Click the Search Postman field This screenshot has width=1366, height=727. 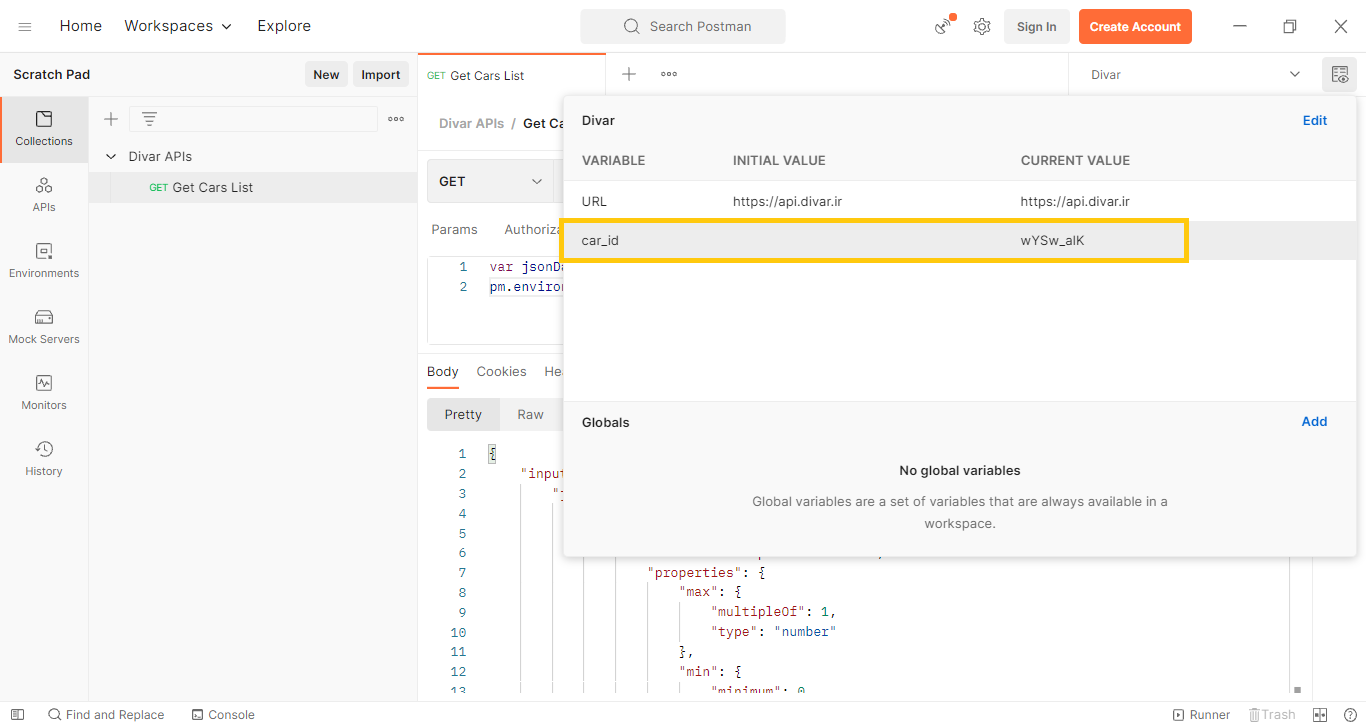[x=683, y=27]
